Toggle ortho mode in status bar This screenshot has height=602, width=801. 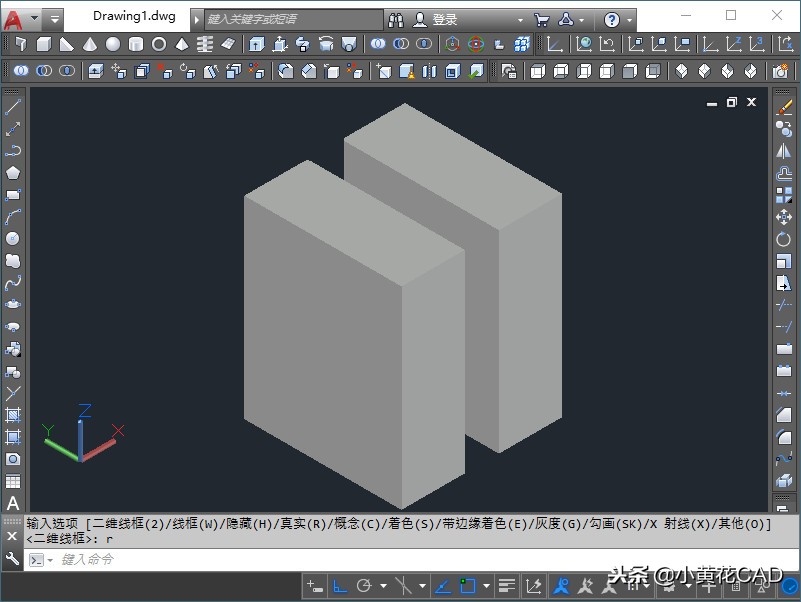340,586
